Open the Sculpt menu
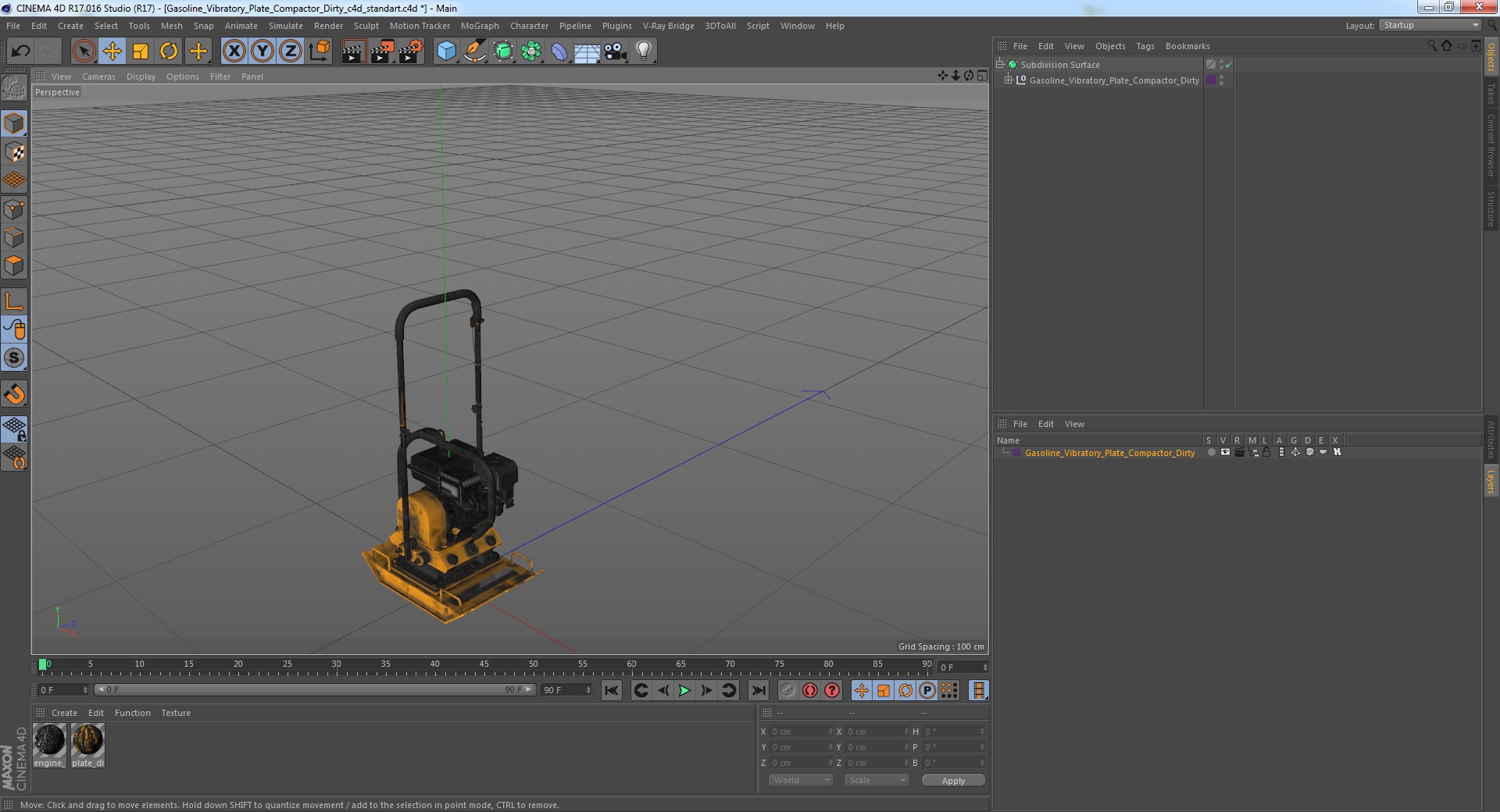Screen dimensions: 1500x812 (x=366, y=26)
